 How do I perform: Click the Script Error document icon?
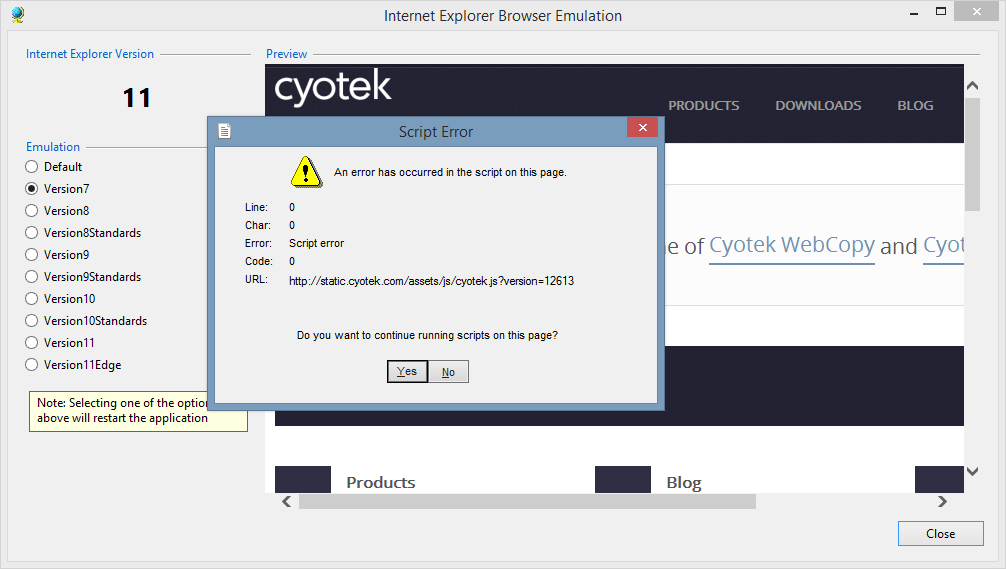224,132
